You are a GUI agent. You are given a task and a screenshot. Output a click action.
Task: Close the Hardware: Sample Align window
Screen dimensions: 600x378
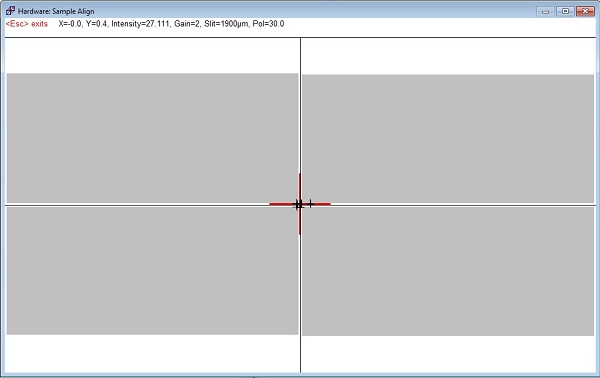(x=585, y=11)
